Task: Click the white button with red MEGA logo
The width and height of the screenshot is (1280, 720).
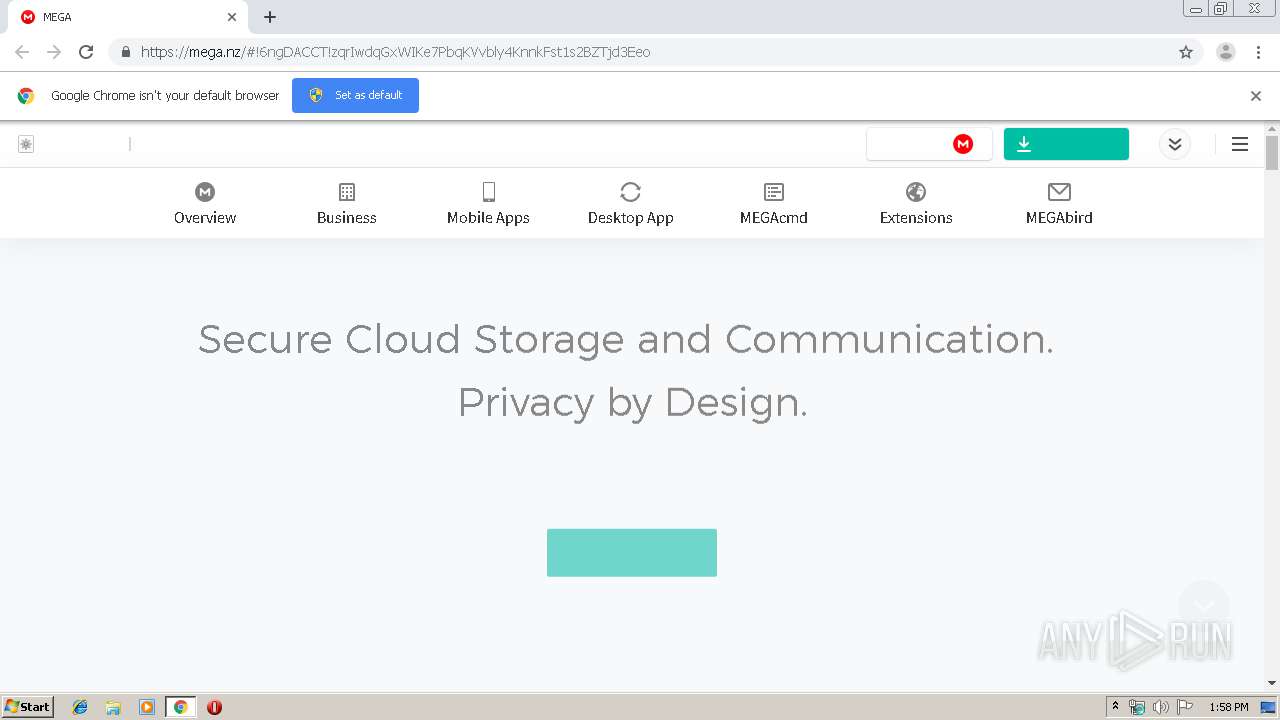Action: click(929, 144)
